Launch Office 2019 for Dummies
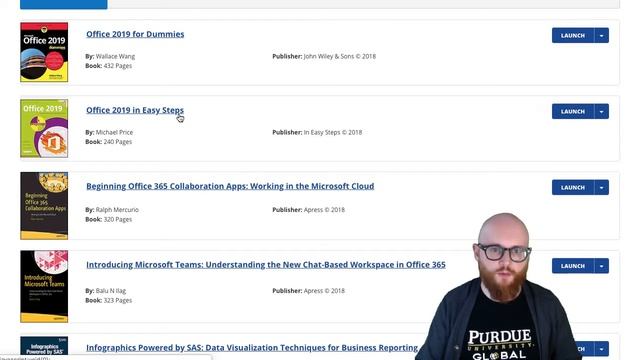The image size is (640, 360). click(573, 36)
